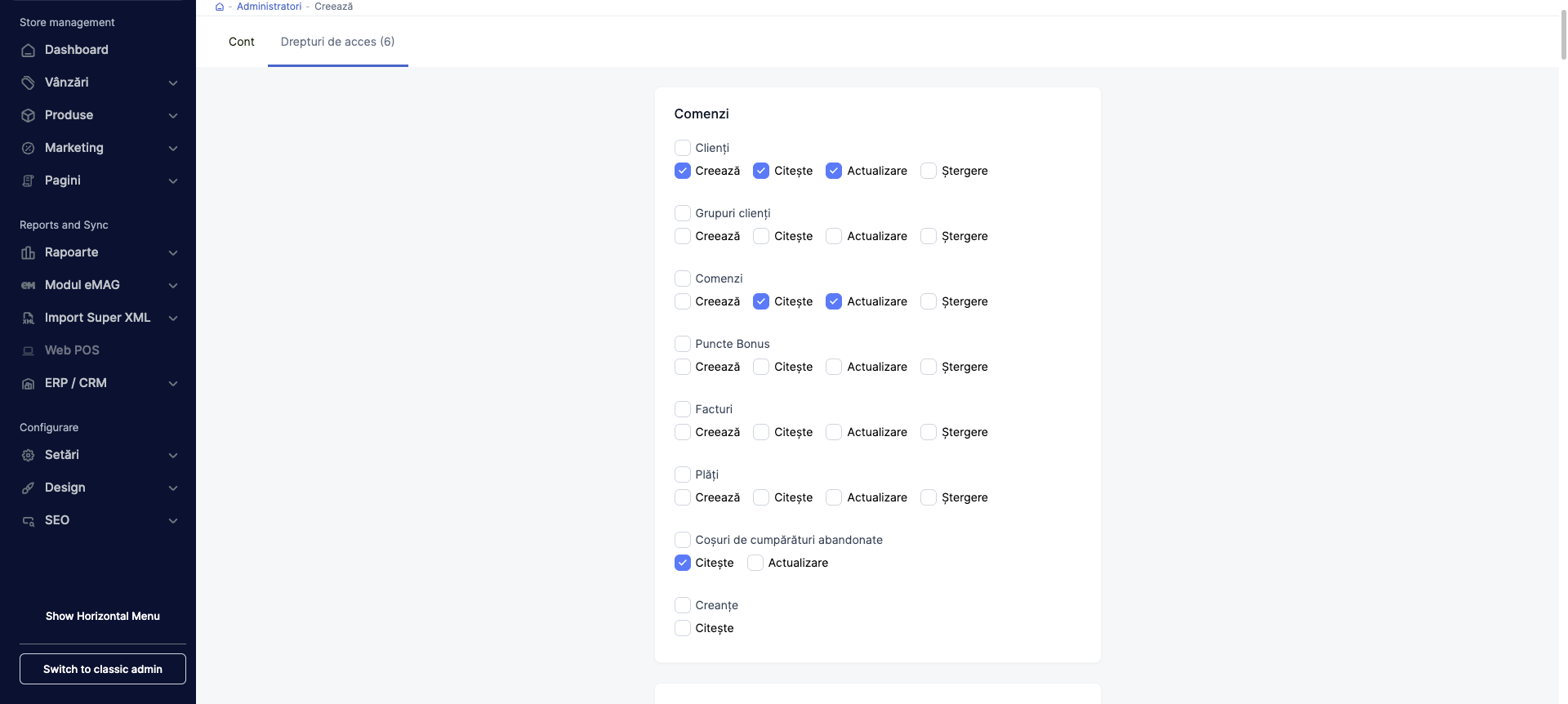Click Show Horizontal Menu option
1568x704 pixels.
[103, 616]
